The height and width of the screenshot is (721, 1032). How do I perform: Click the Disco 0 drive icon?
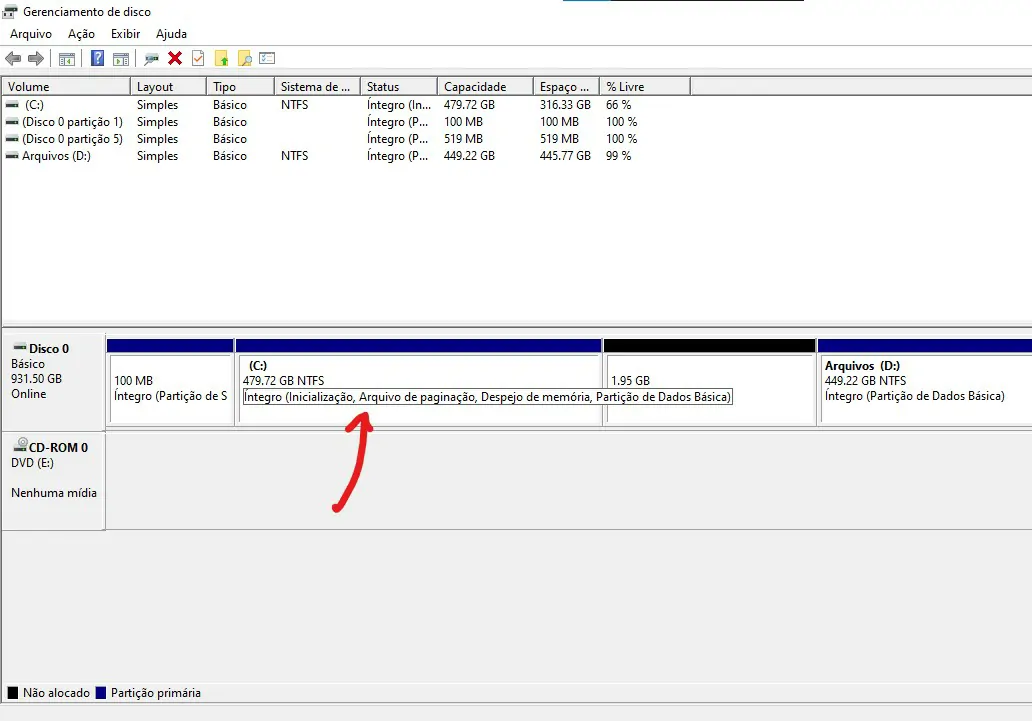(20, 348)
